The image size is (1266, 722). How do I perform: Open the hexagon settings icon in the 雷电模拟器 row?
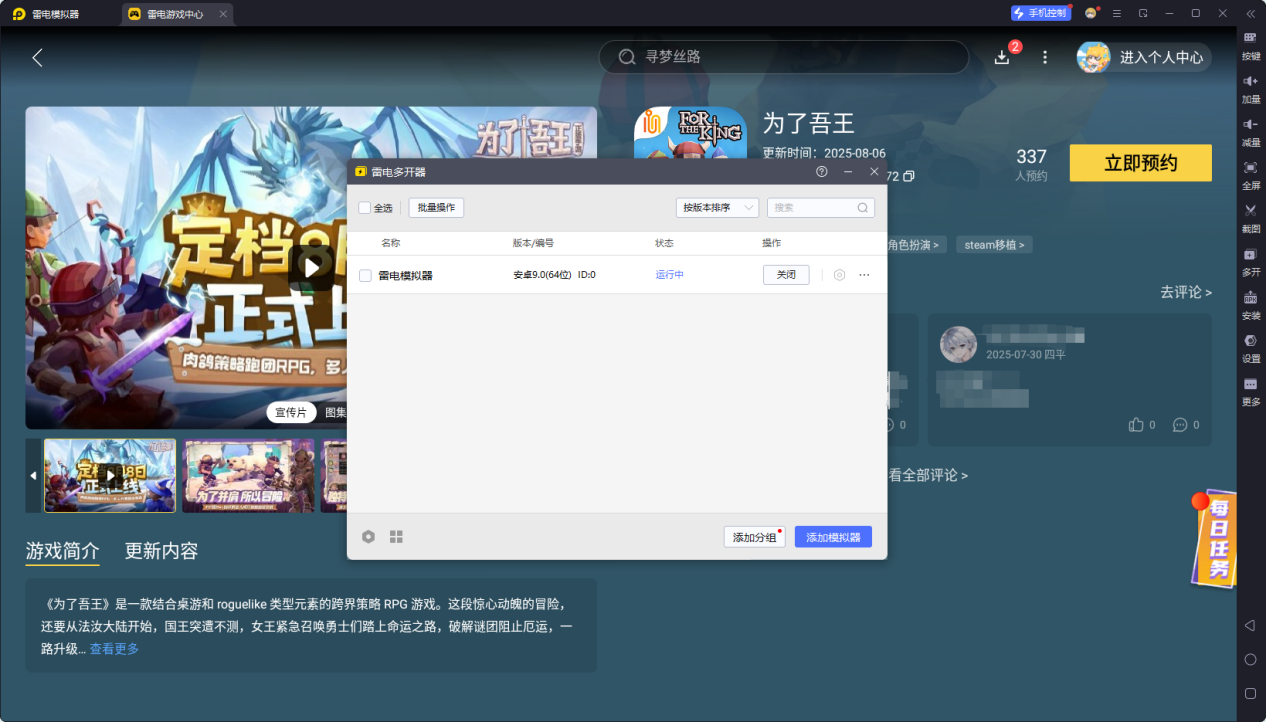point(839,275)
